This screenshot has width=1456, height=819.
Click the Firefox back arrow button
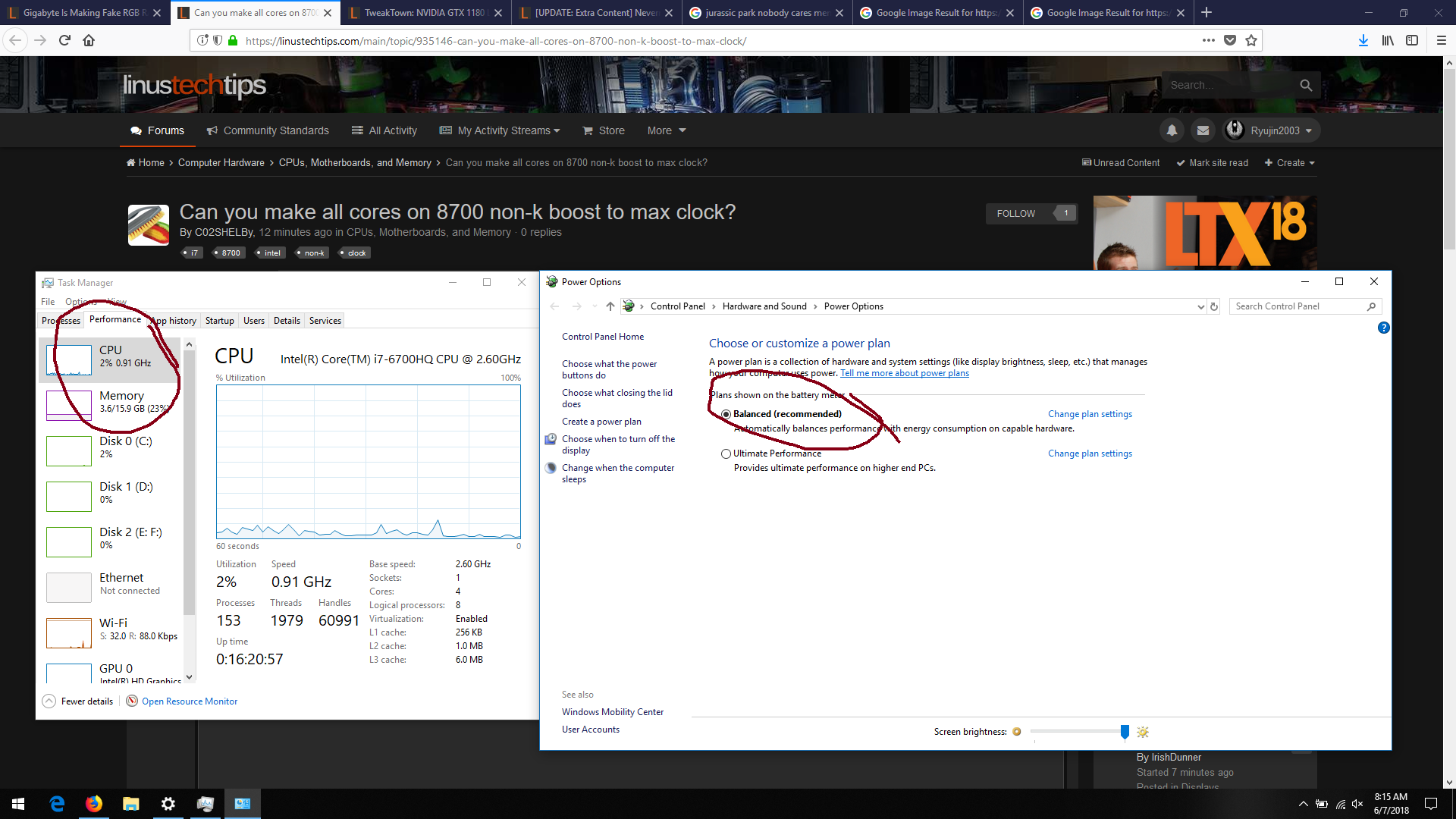(x=15, y=40)
